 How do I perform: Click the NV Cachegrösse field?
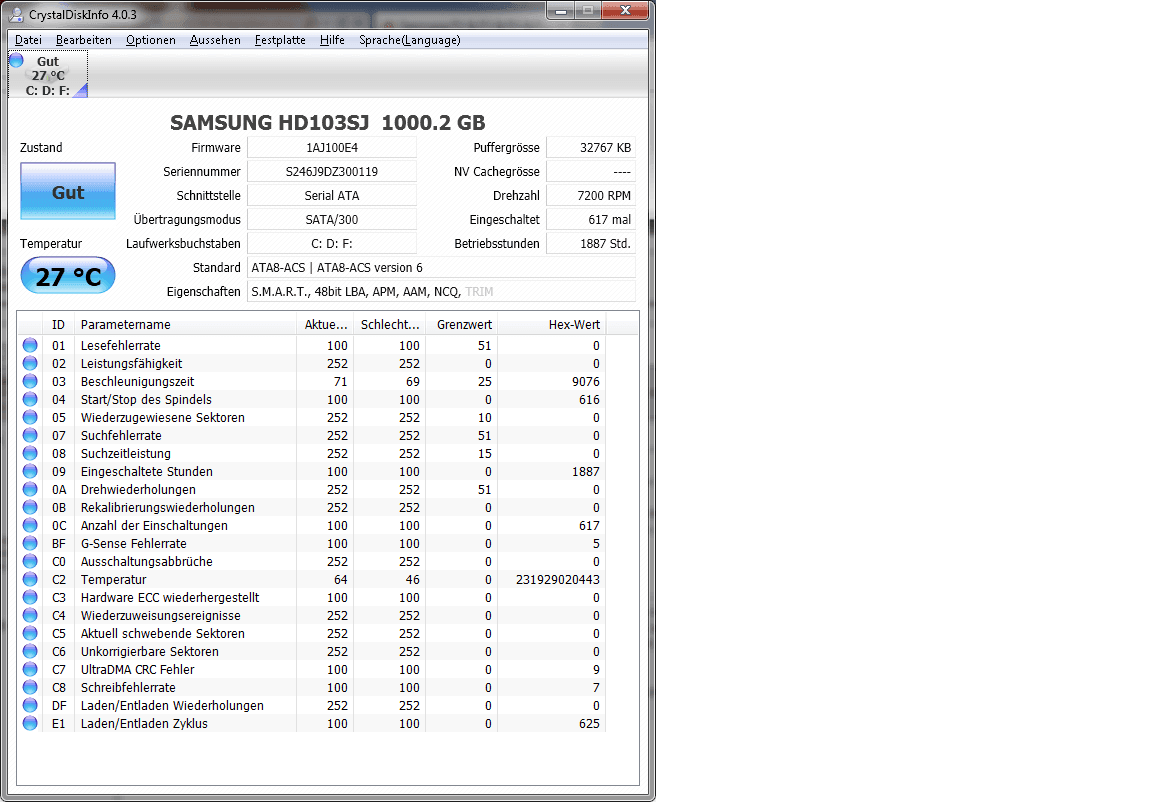(591, 171)
